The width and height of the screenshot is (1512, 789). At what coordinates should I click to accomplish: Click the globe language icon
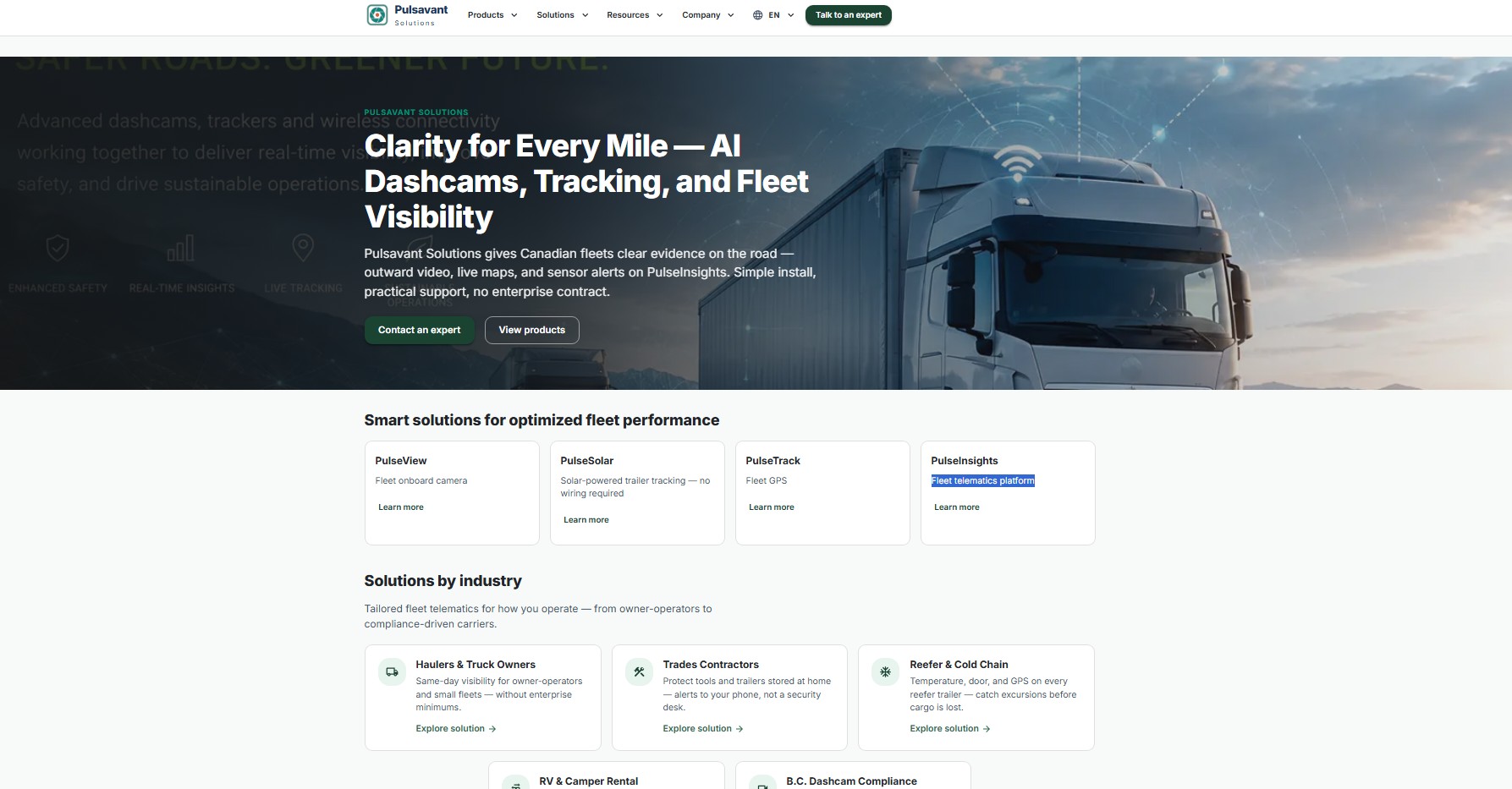point(757,15)
